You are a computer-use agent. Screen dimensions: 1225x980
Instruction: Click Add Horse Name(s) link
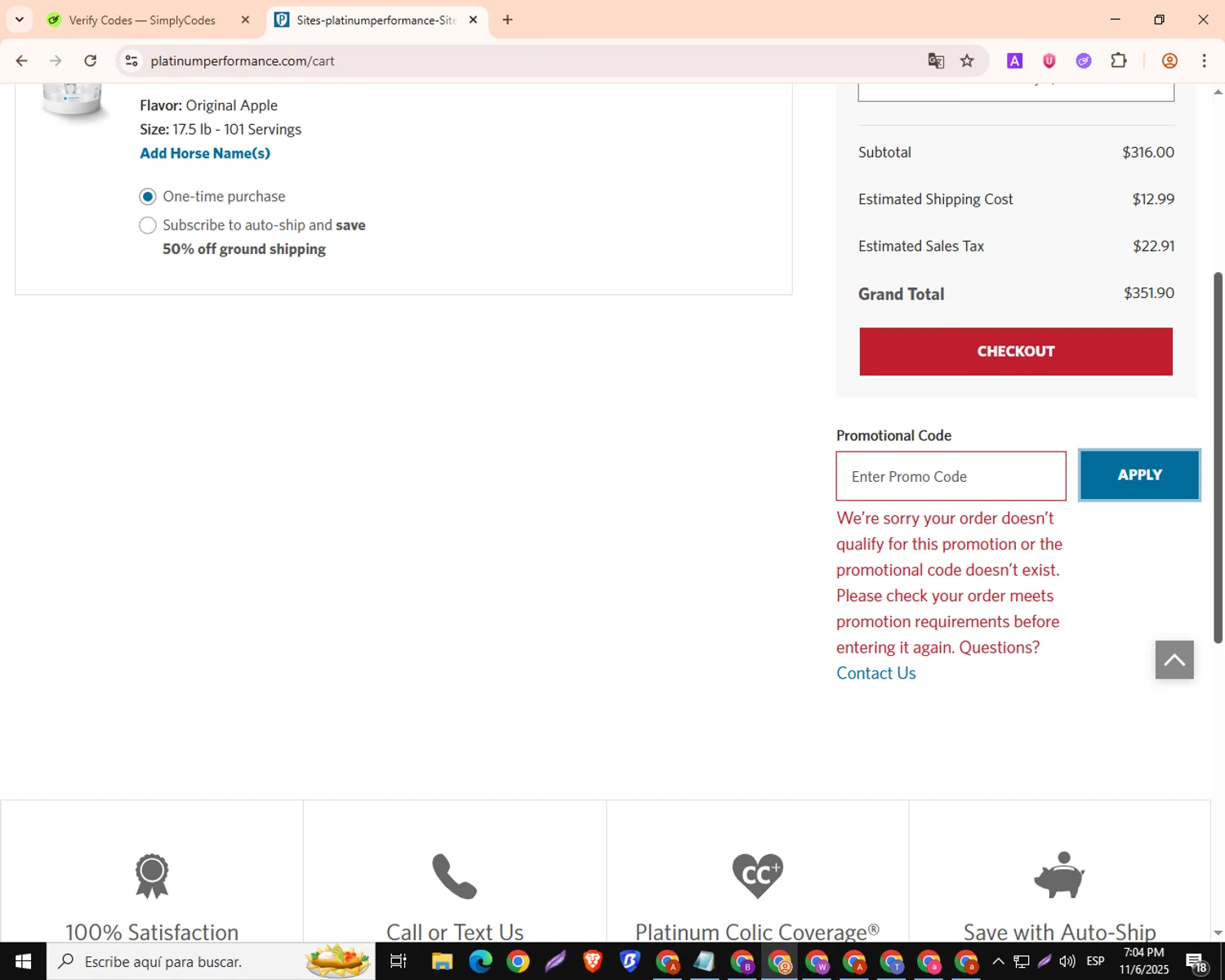pyautogui.click(x=205, y=153)
